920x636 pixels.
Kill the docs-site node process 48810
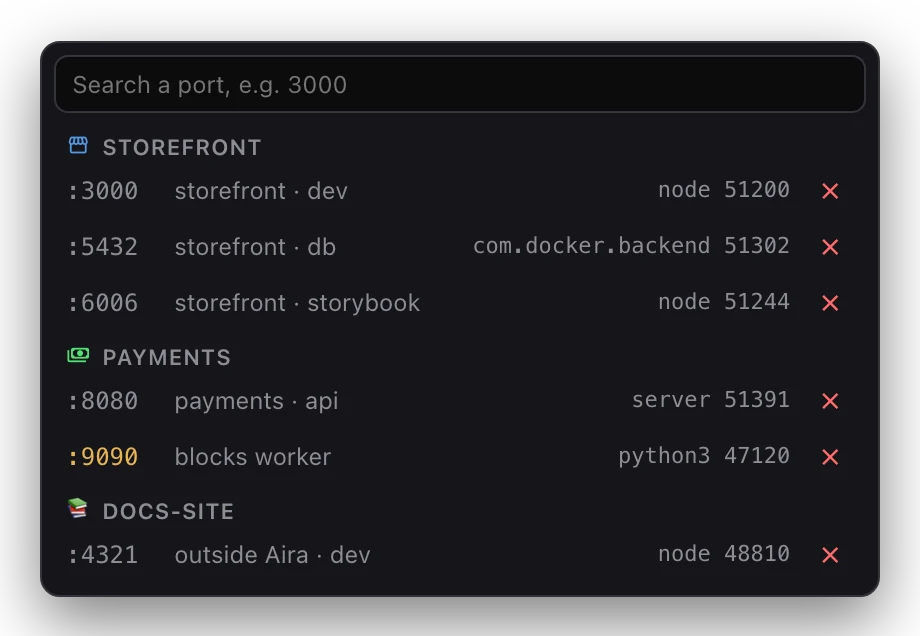coord(830,554)
